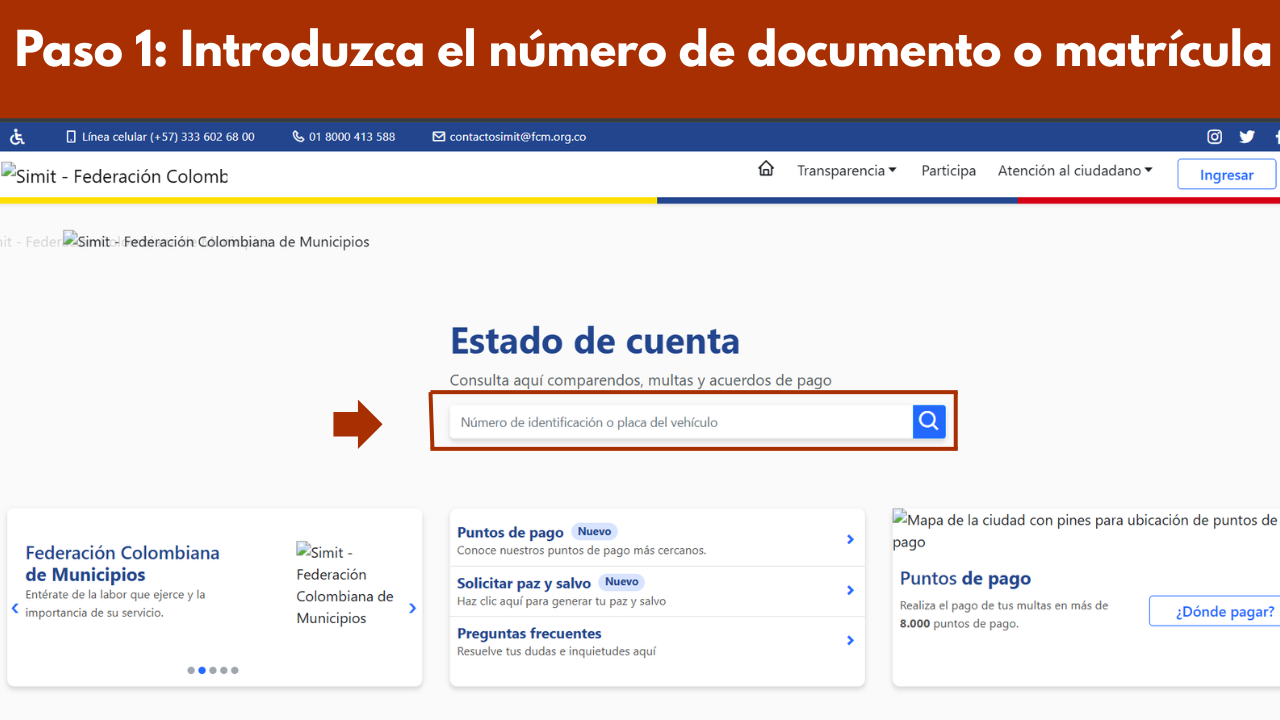The width and height of the screenshot is (1280, 720).
Task: Select the first carousel dot
Action: (191, 670)
